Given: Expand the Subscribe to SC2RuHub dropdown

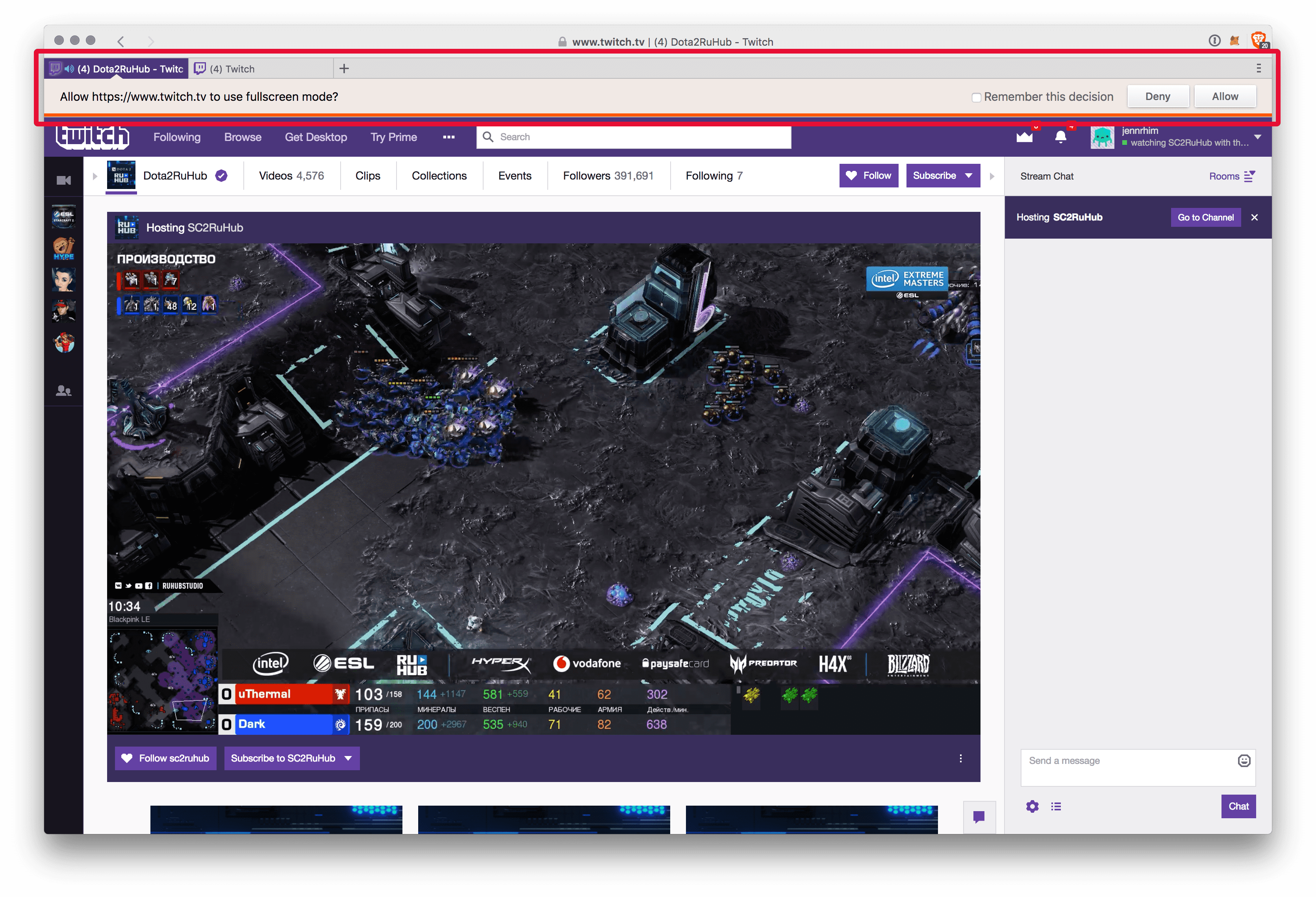Looking at the screenshot, I should click(346, 758).
